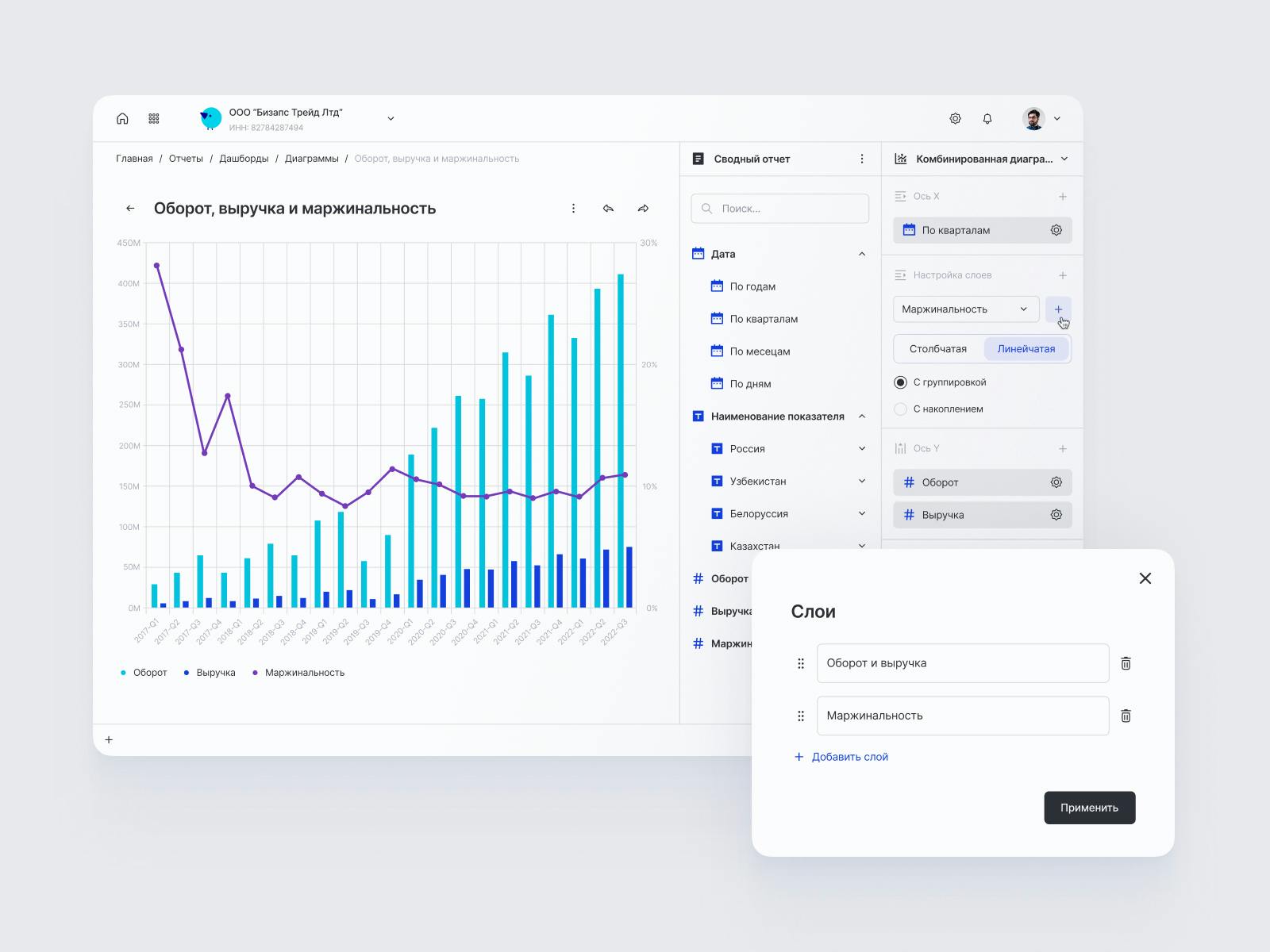Select the С группировкой radio option

[x=900, y=382]
